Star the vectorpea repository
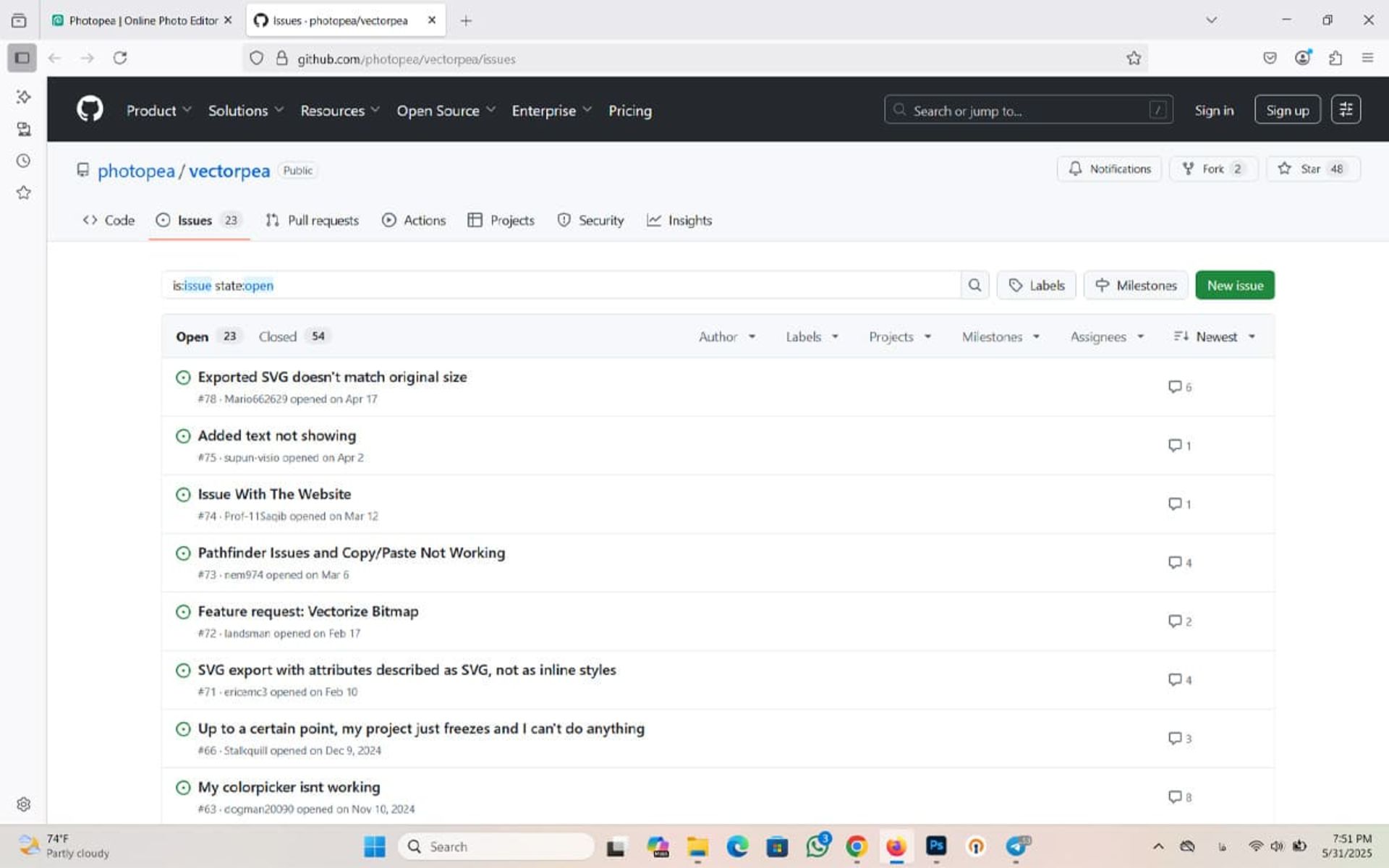Screen dimensions: 1389x868 click(1313, 169)
